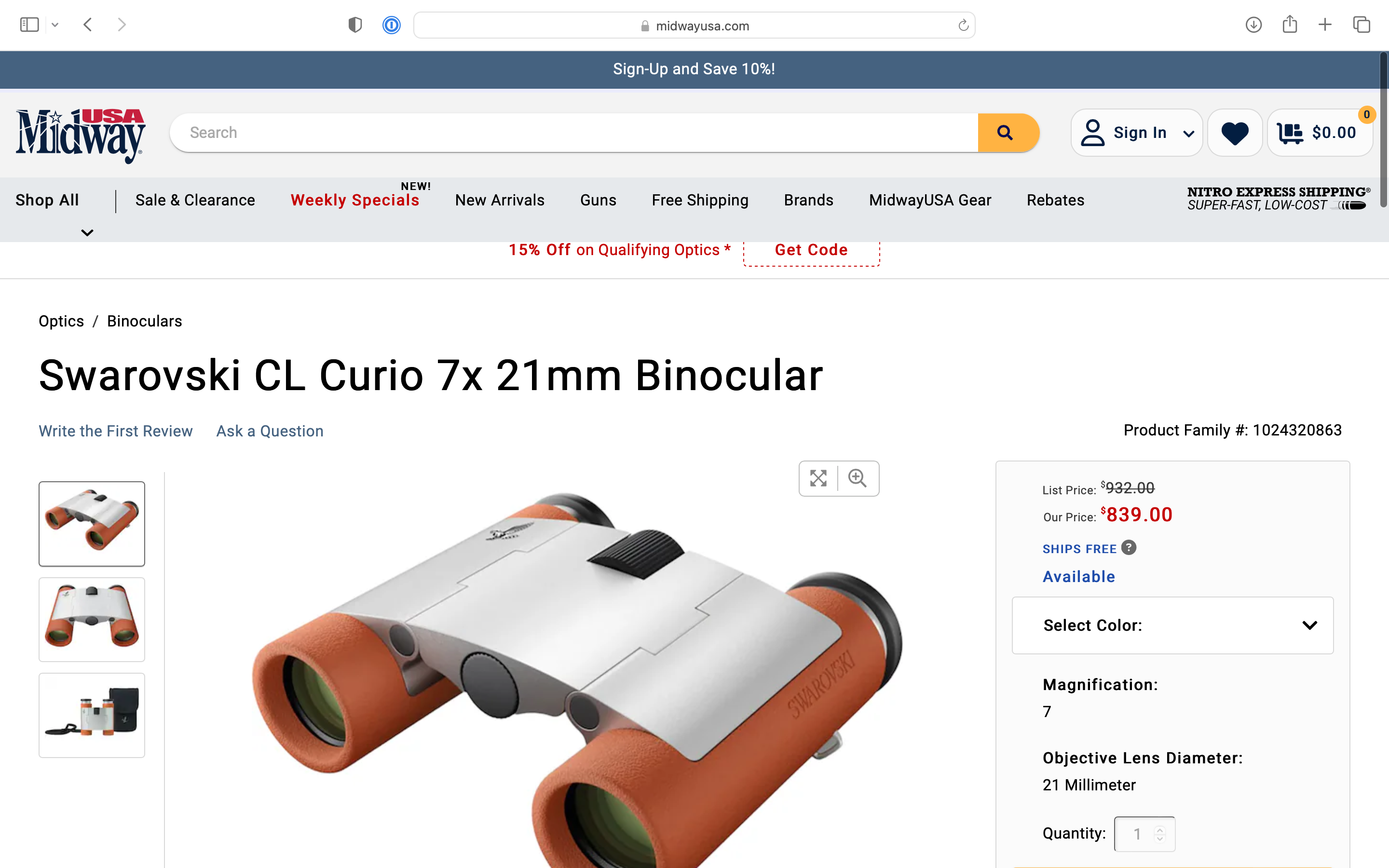This screenshot has height=868, width=1389.
Task: Reload the page with the refresh icon
Action: (963, 25)
